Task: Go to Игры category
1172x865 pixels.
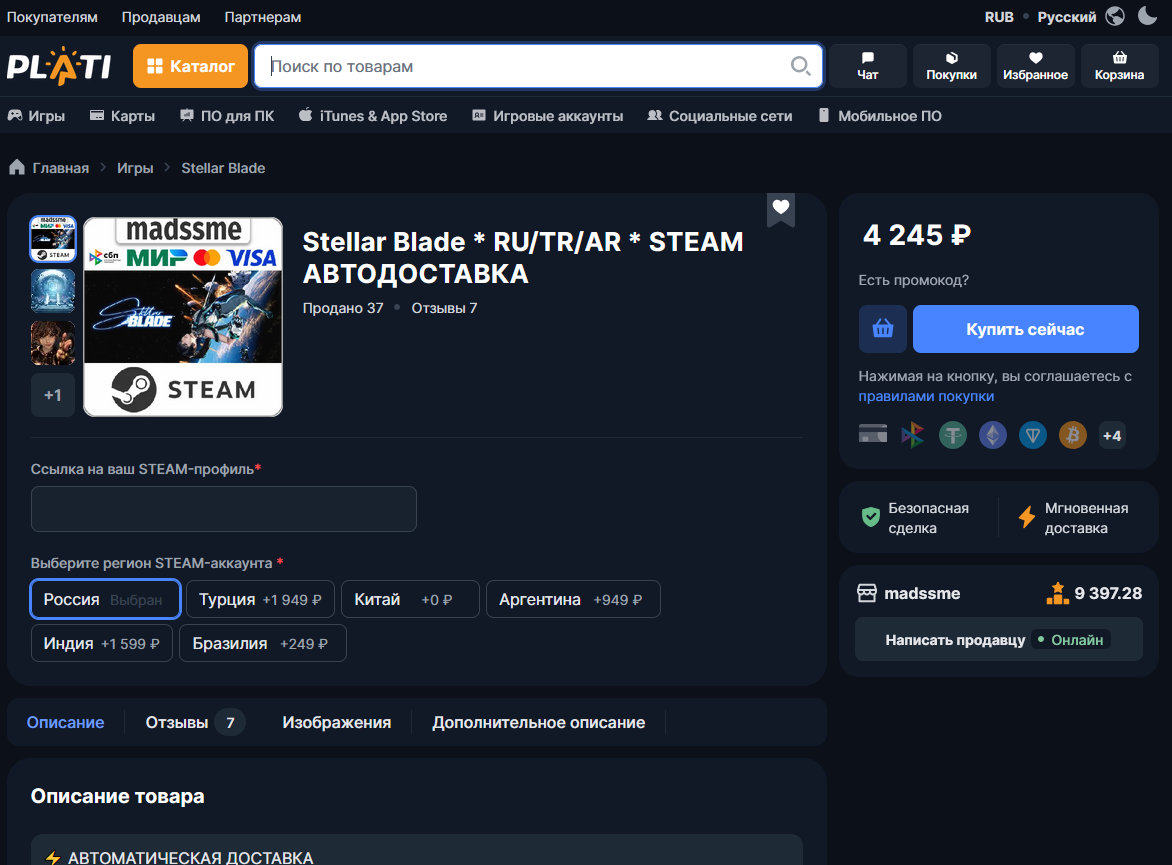Action: tap(37, 116)
